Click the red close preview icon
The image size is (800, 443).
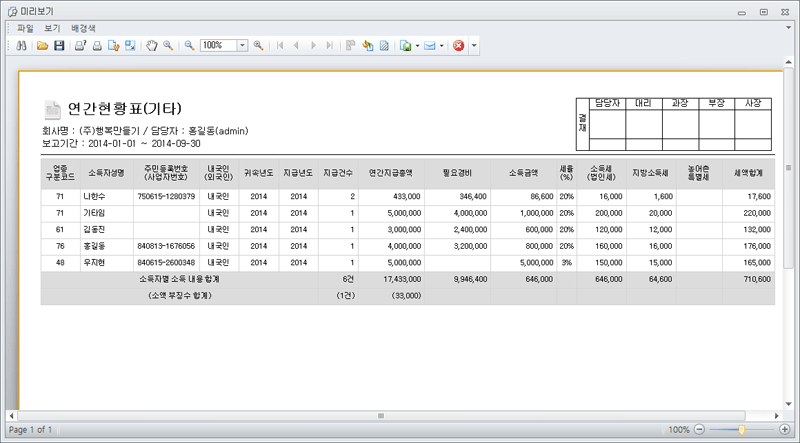click(x=458, y=46)
